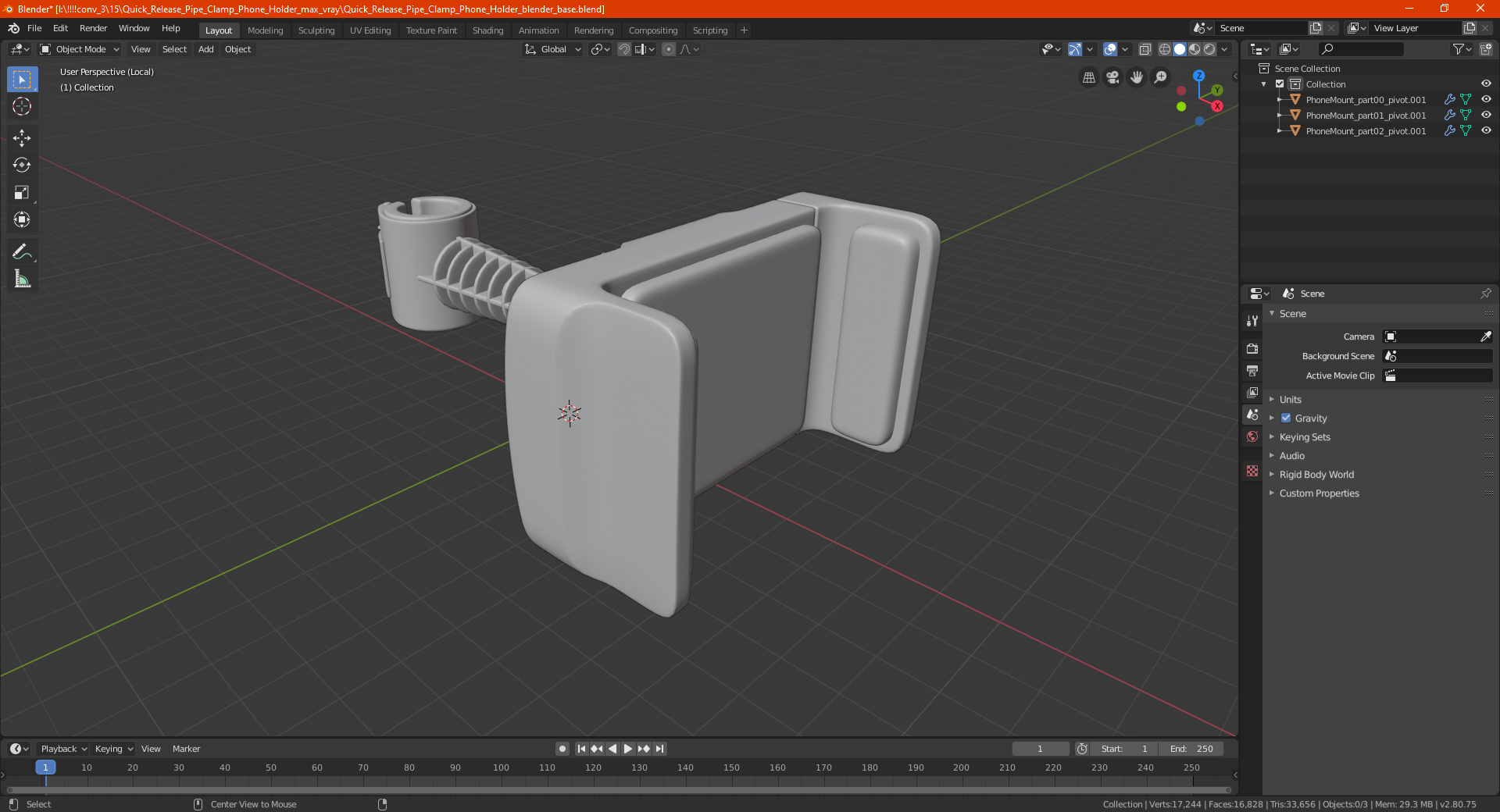Open the Render menu
Image resolution: width=1500 pixels, height=812 pixels.
pyautogui.click(x=93, y=28)
